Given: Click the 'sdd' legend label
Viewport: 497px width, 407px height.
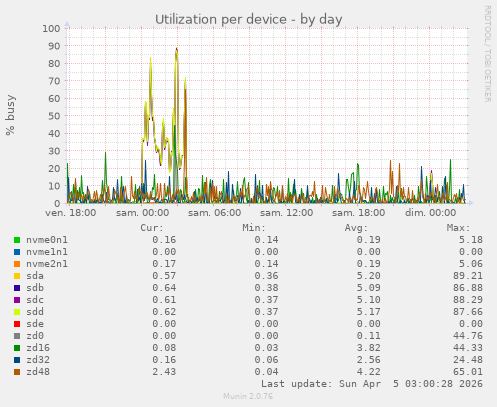Looking at the screenshot, I should pos(35,312).
